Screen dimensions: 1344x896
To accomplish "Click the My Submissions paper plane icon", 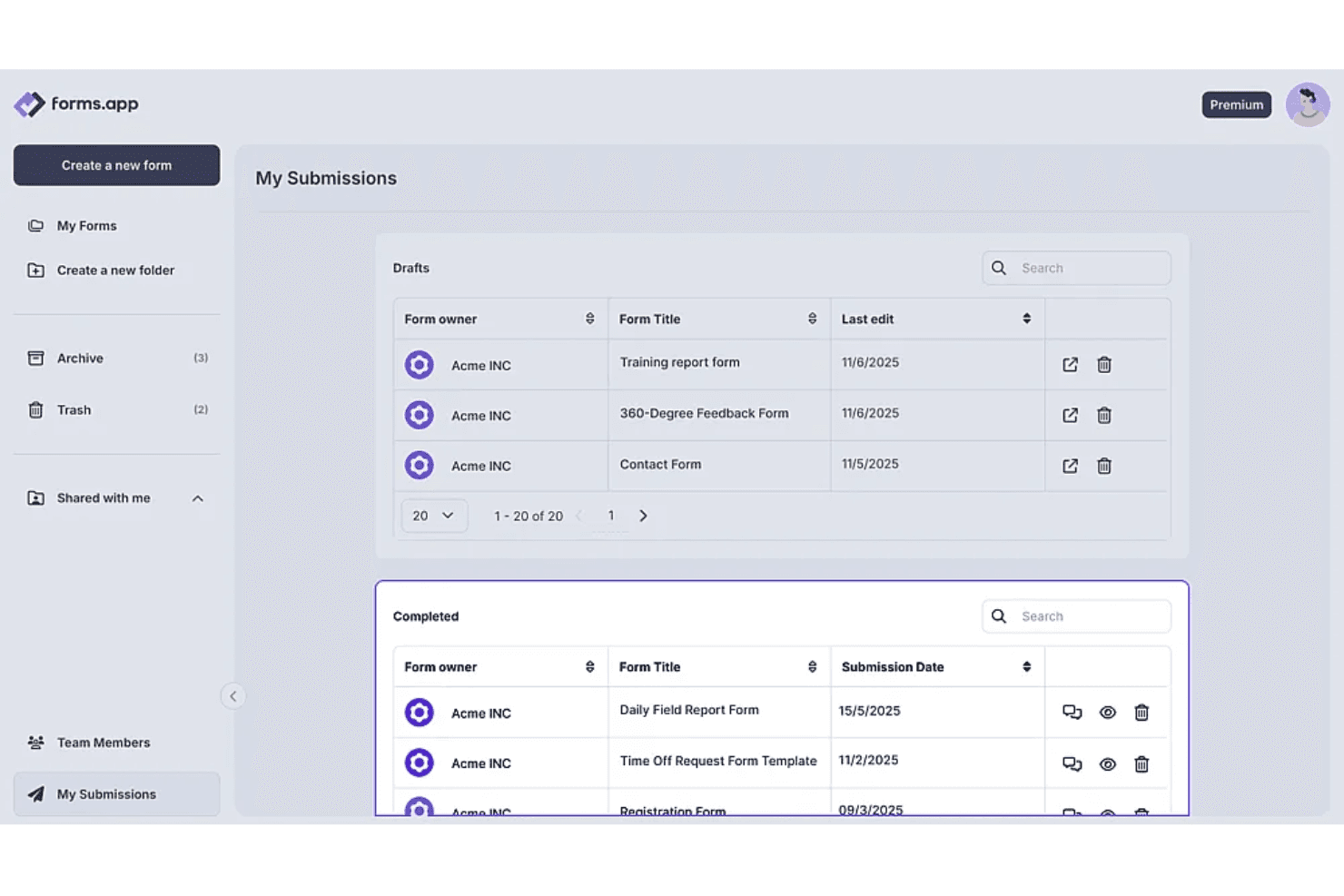I will 35,794.
